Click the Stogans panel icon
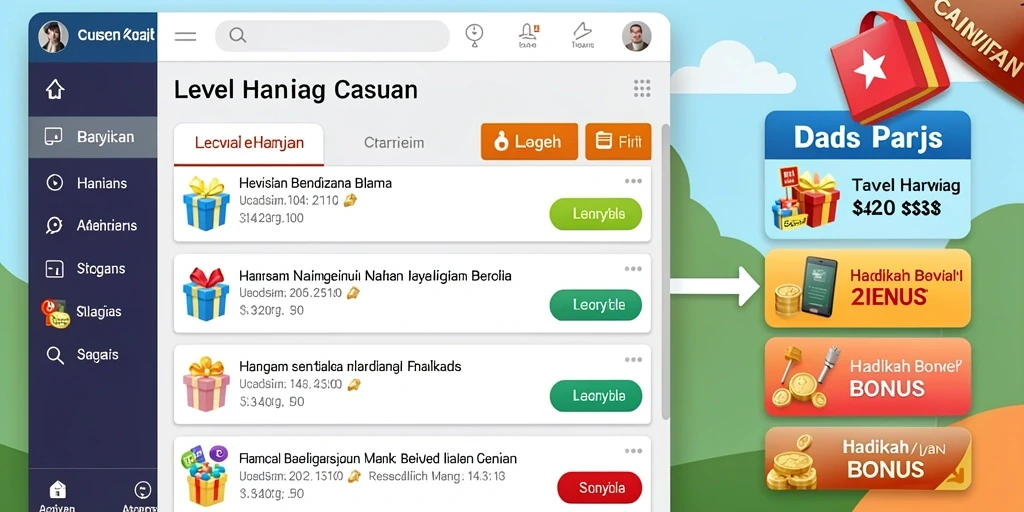1024x512 pixels. pos(54,268)
